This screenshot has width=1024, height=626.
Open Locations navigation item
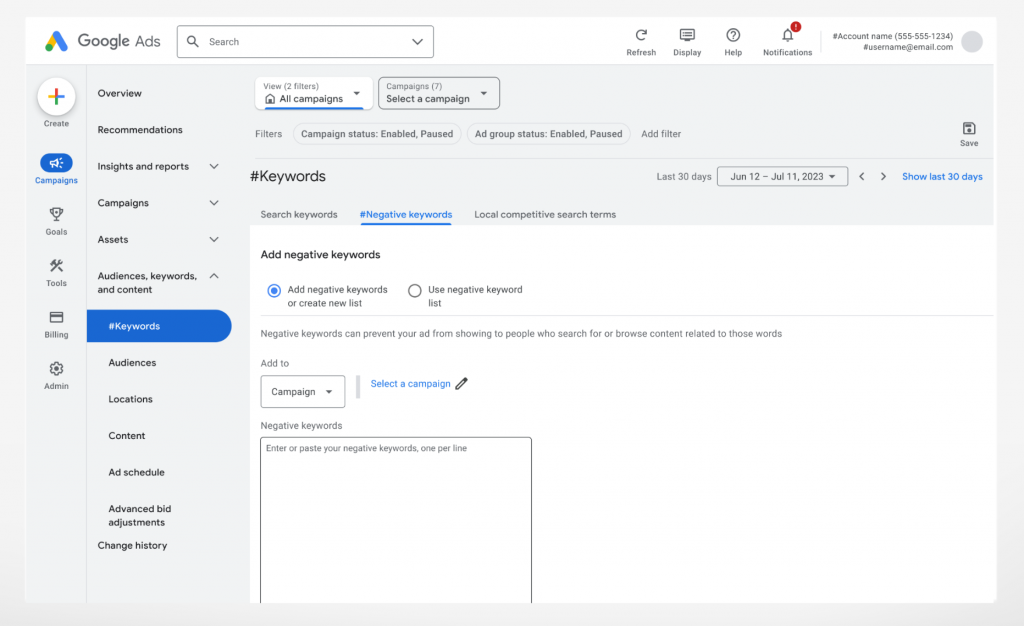point(131,399)
